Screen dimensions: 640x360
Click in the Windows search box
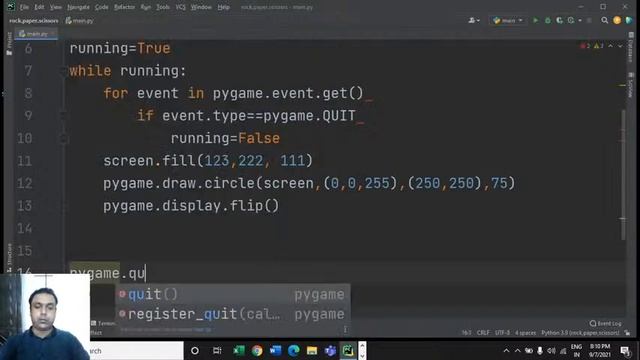[136, 351]
